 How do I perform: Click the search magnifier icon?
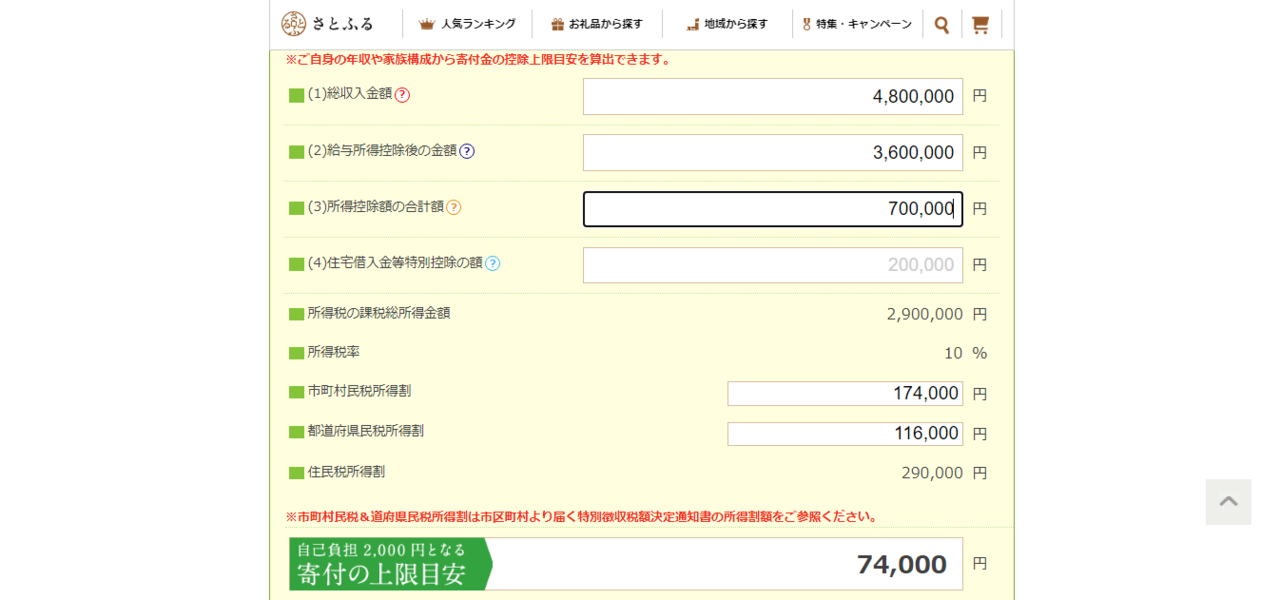pos(942,25)
